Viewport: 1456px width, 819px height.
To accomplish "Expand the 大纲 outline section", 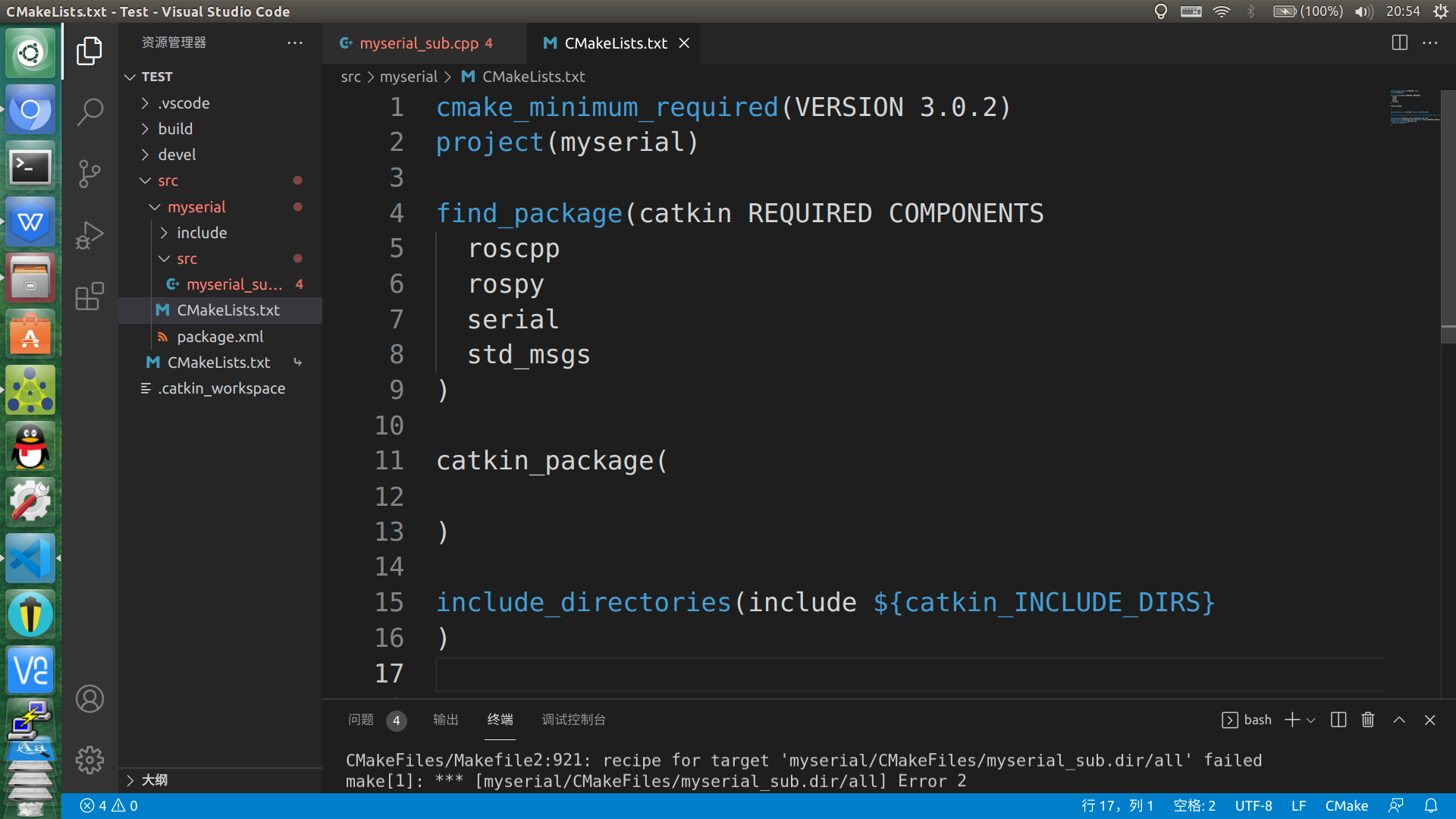I will (154, 780).
